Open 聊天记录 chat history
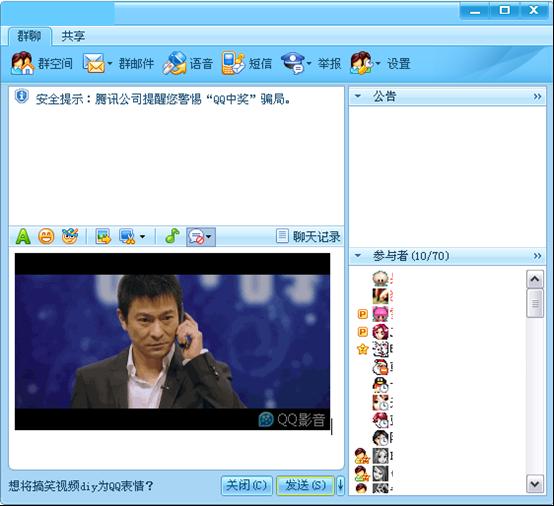554x506 pixels. click(308, 236)
